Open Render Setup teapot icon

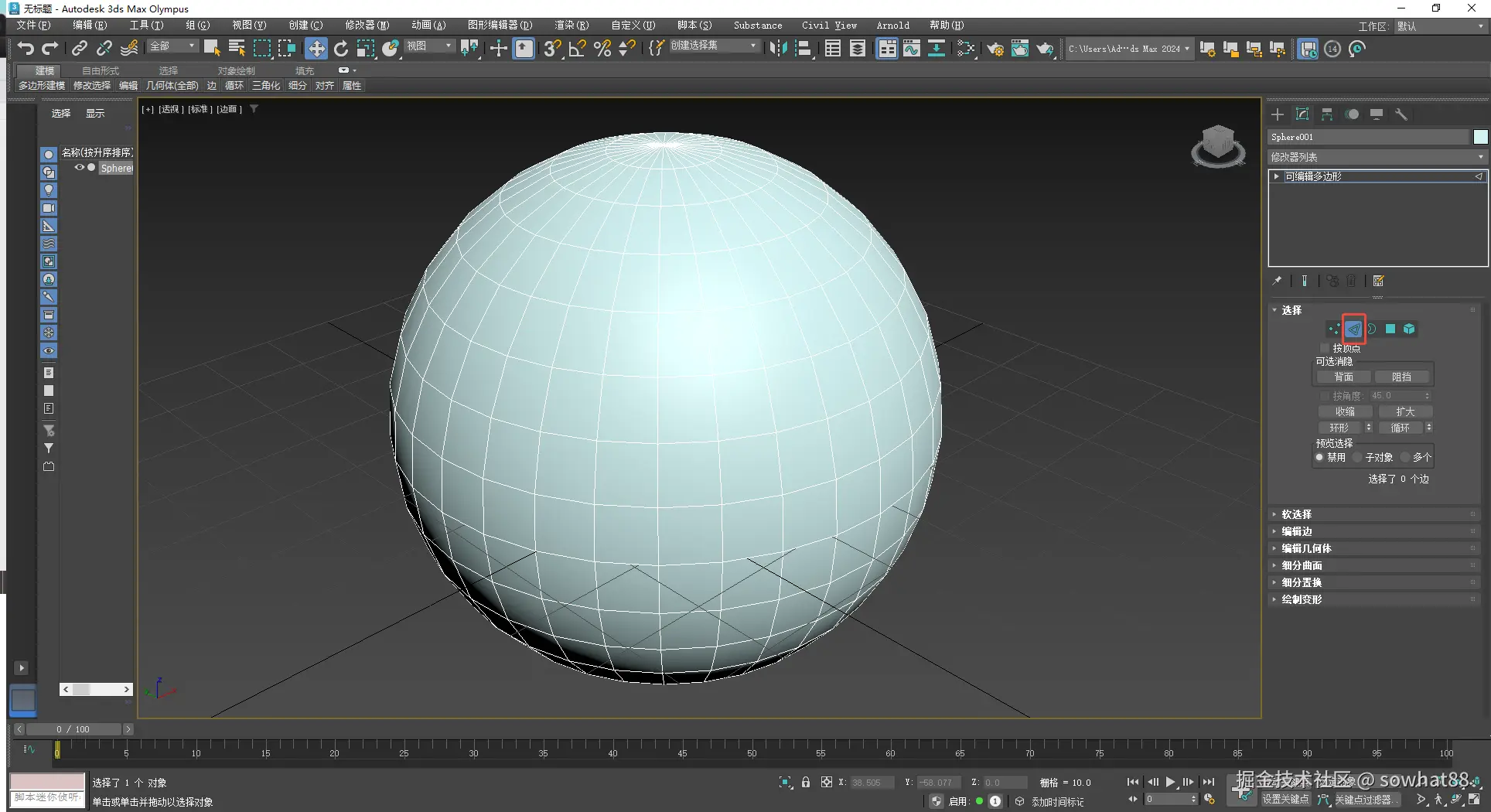995,49
